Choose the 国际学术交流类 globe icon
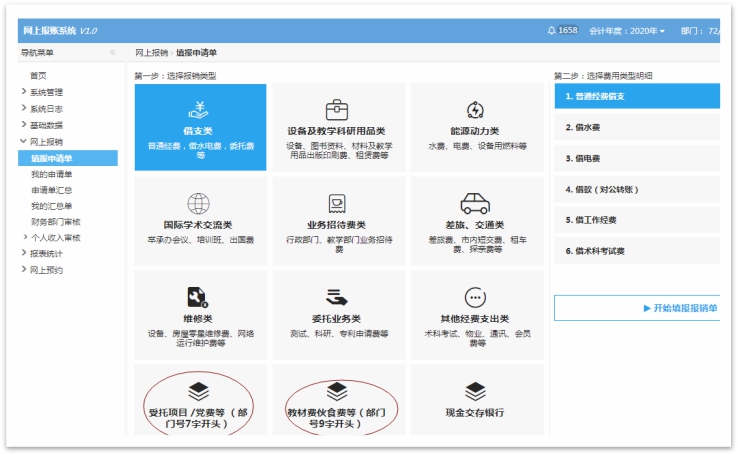This screenshot has height=455, width=738. (200, 204)
